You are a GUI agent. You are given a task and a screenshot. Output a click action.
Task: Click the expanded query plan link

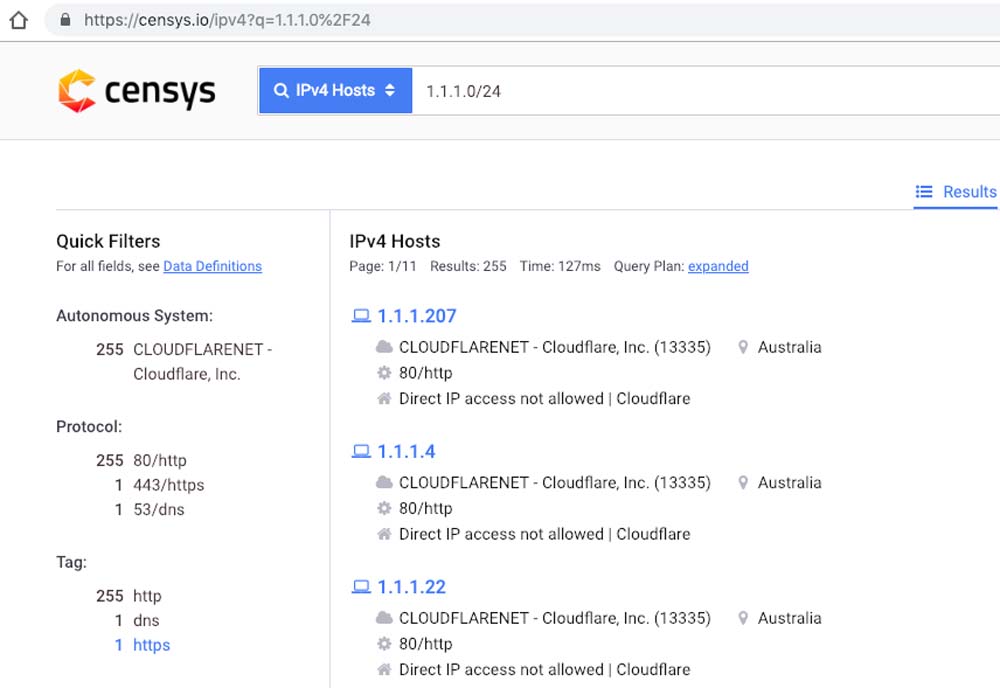[718, 266]
